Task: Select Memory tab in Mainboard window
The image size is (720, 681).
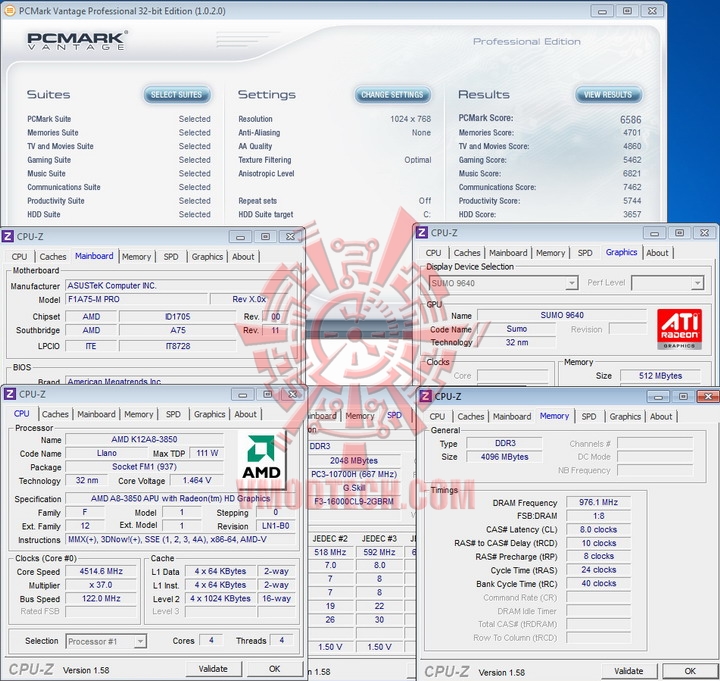Action: pos(136,257)
